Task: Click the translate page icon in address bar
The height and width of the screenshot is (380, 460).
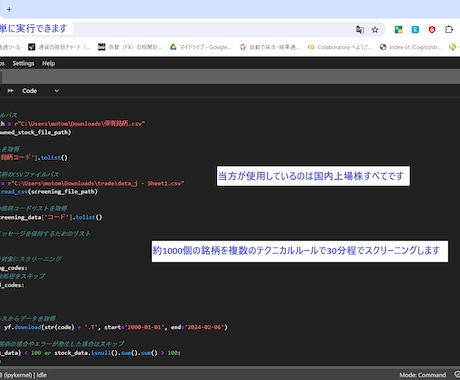Action: tap(360, 30)
